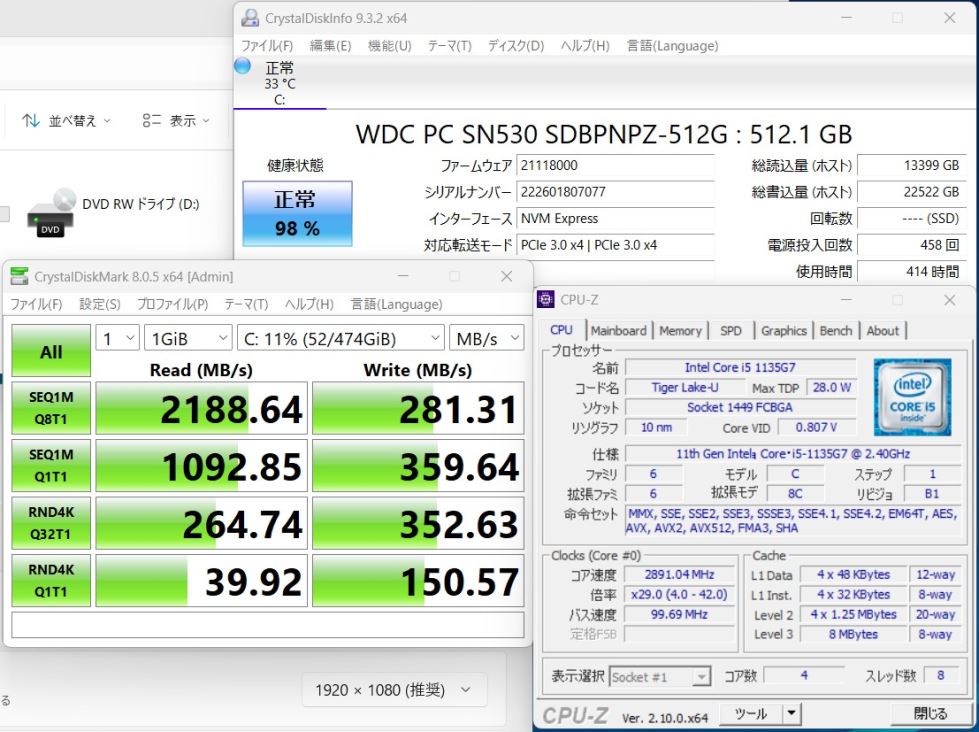Image resolution: width=979 pixels, height=732 pixels.
Task: Open the 1GiB test size dropdown
Action: (x=188, y=339)
